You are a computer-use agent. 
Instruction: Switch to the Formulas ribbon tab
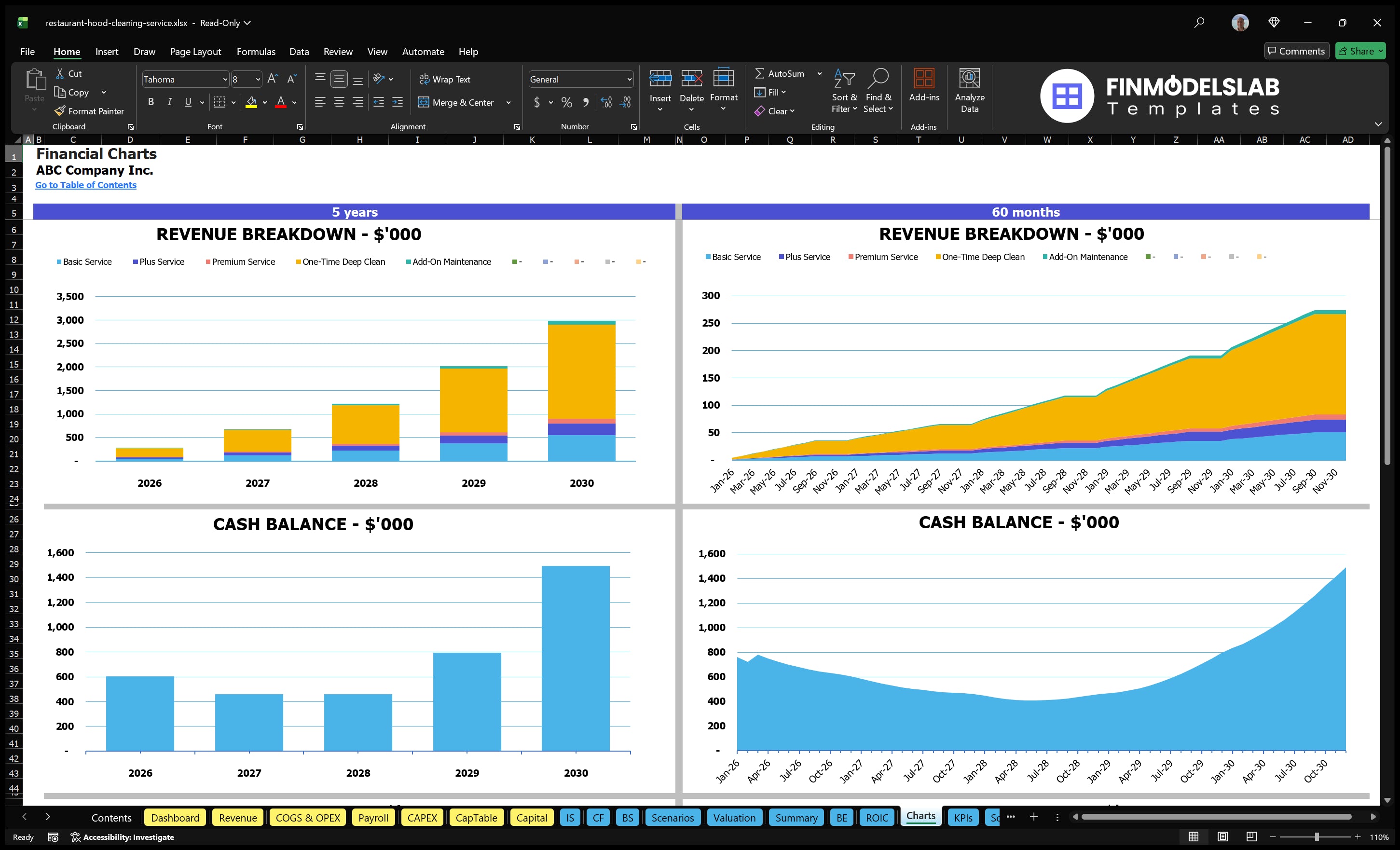tap(256, 52)
